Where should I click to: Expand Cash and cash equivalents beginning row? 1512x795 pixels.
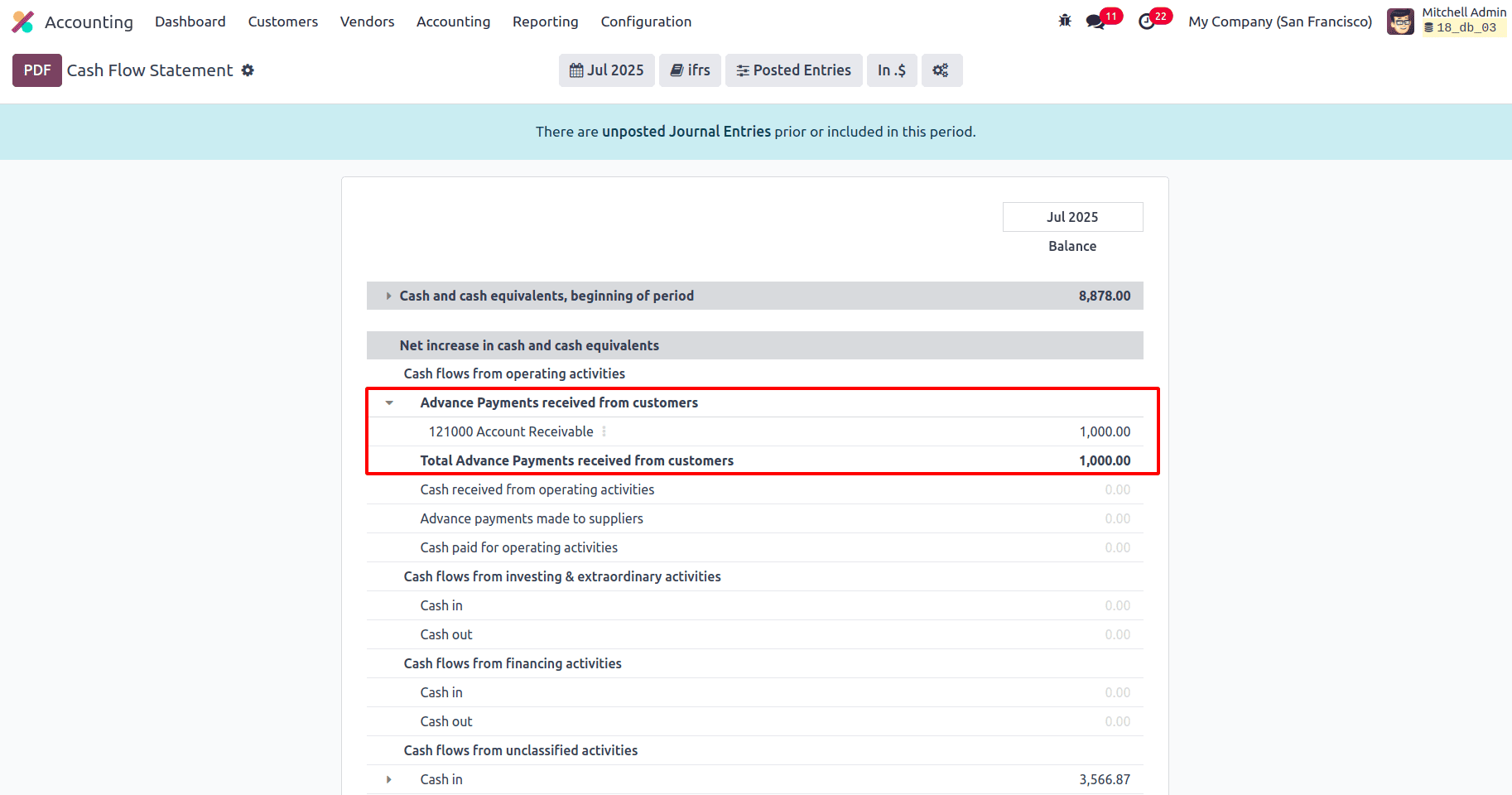pyautogui.click(x=388, y=296)
